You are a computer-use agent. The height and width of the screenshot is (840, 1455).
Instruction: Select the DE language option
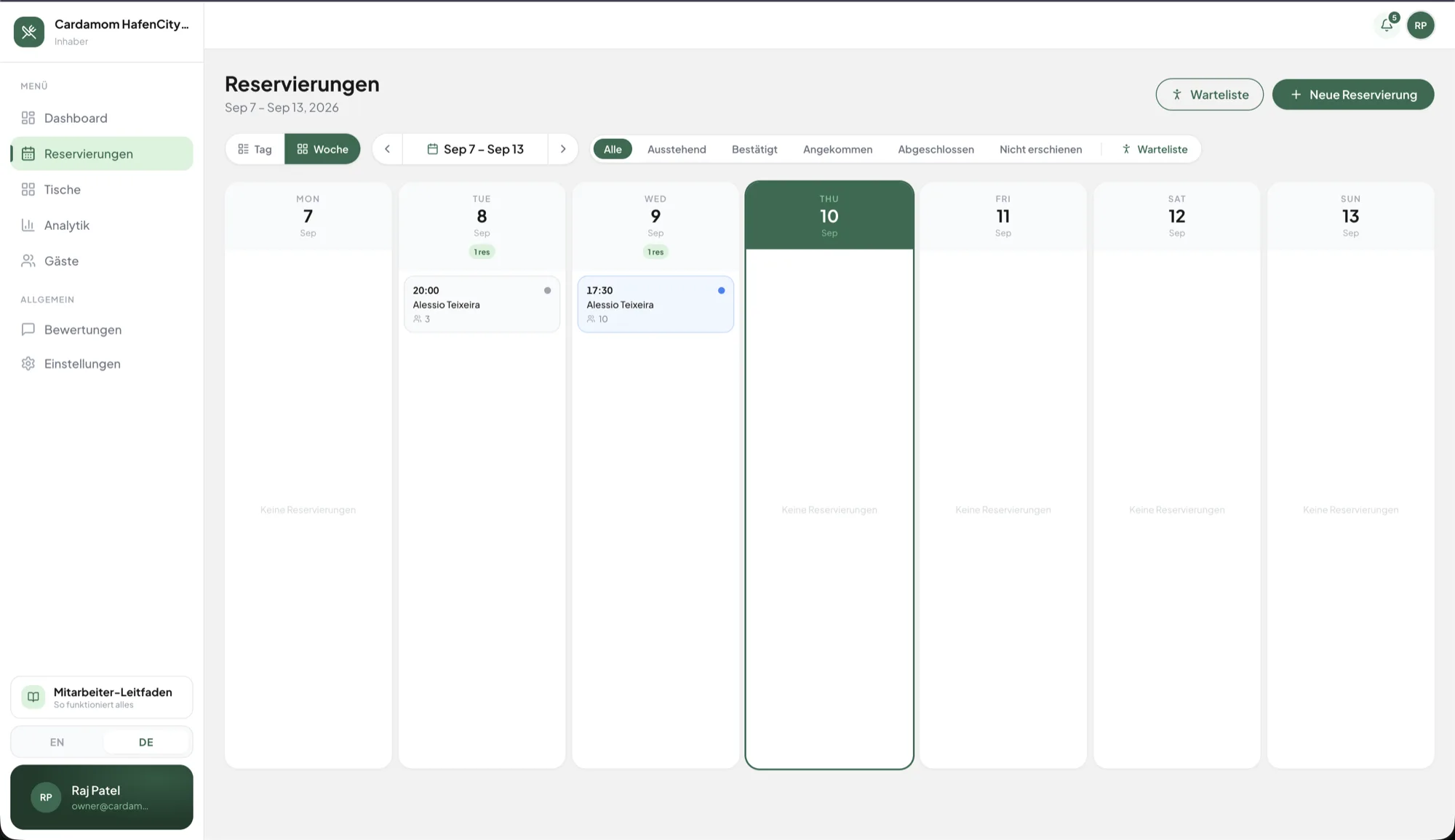pyautogui.click(x=146, y=742)
